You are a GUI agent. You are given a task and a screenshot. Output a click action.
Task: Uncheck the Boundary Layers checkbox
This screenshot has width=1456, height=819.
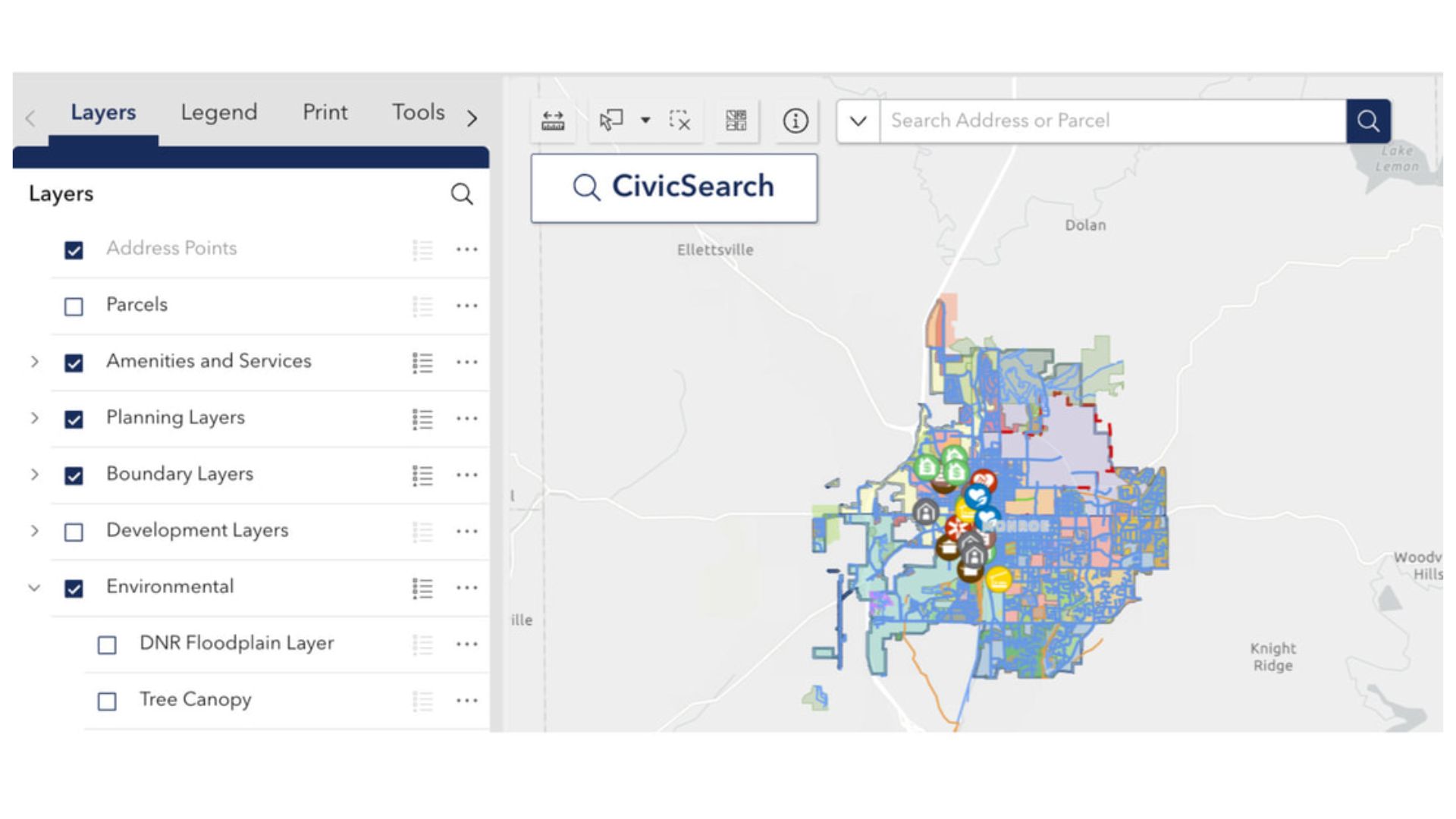coord(74,475)
